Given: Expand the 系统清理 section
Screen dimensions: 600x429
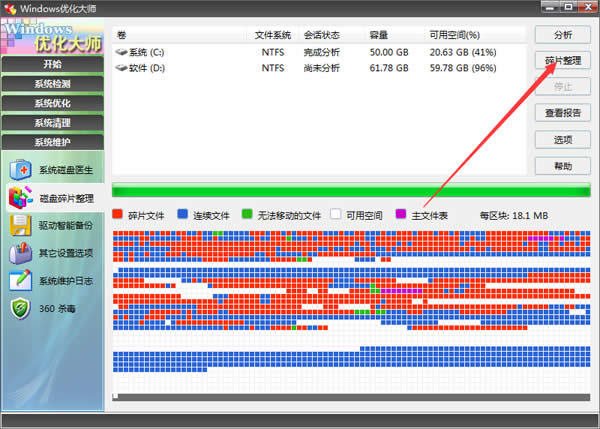Looking at the screenshot, I should 52,122.
